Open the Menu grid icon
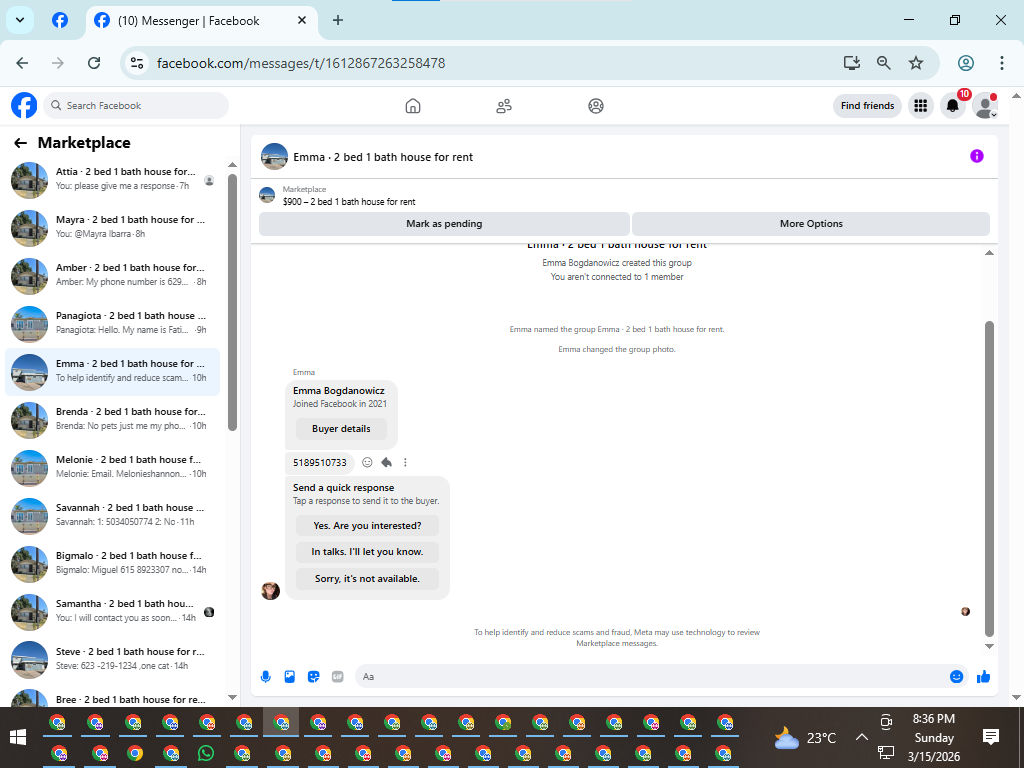 coord(921,105)
